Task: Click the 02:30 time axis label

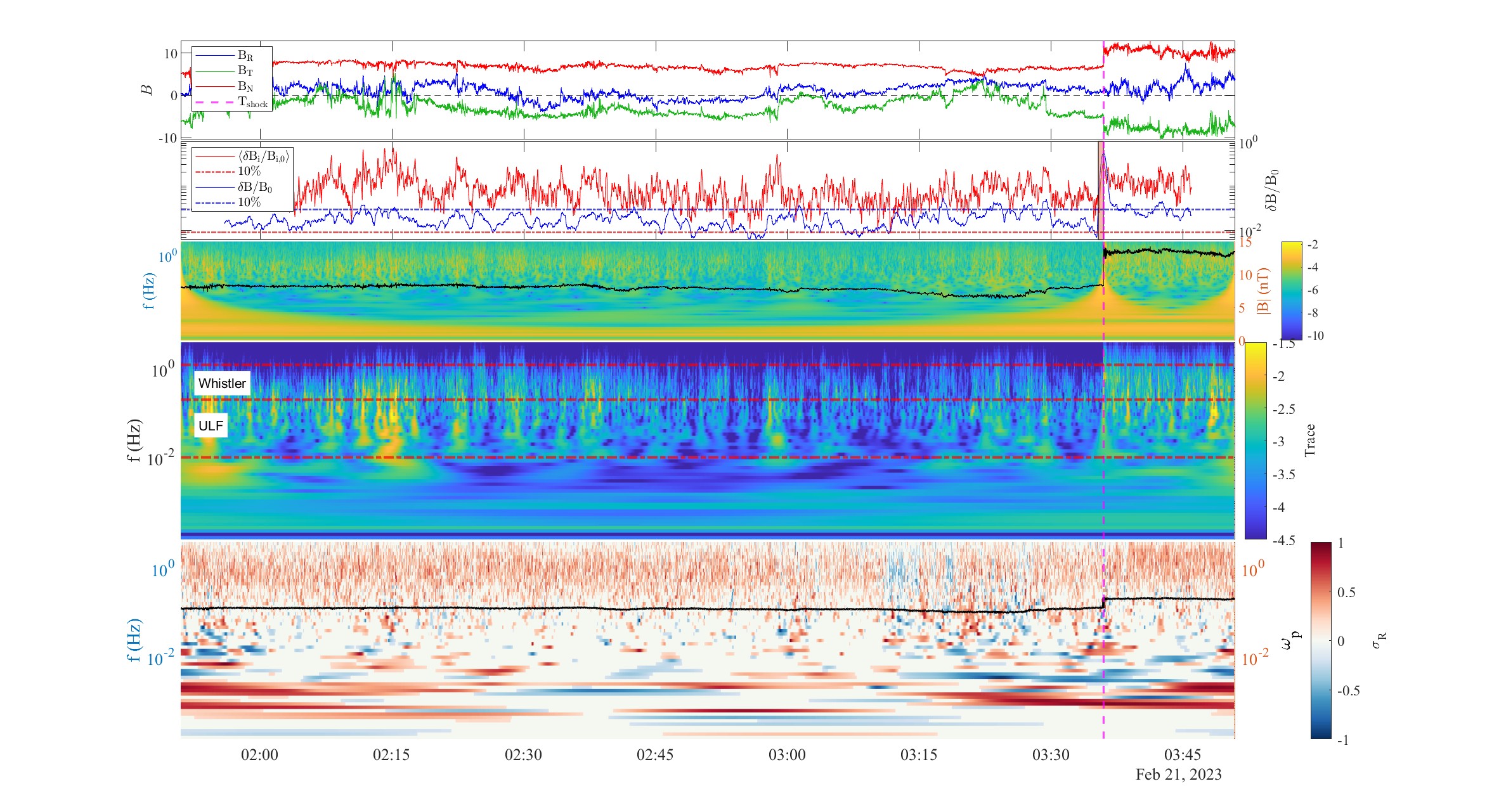Action: [x=523, y=754]
